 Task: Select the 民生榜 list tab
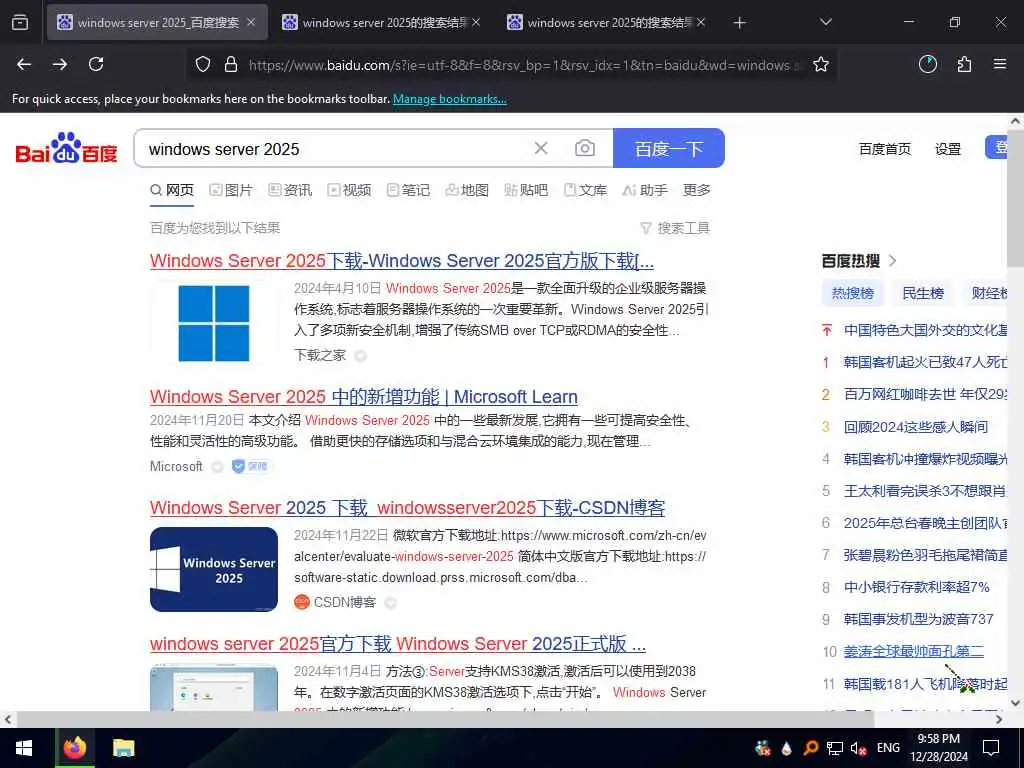tap(923, 293)
